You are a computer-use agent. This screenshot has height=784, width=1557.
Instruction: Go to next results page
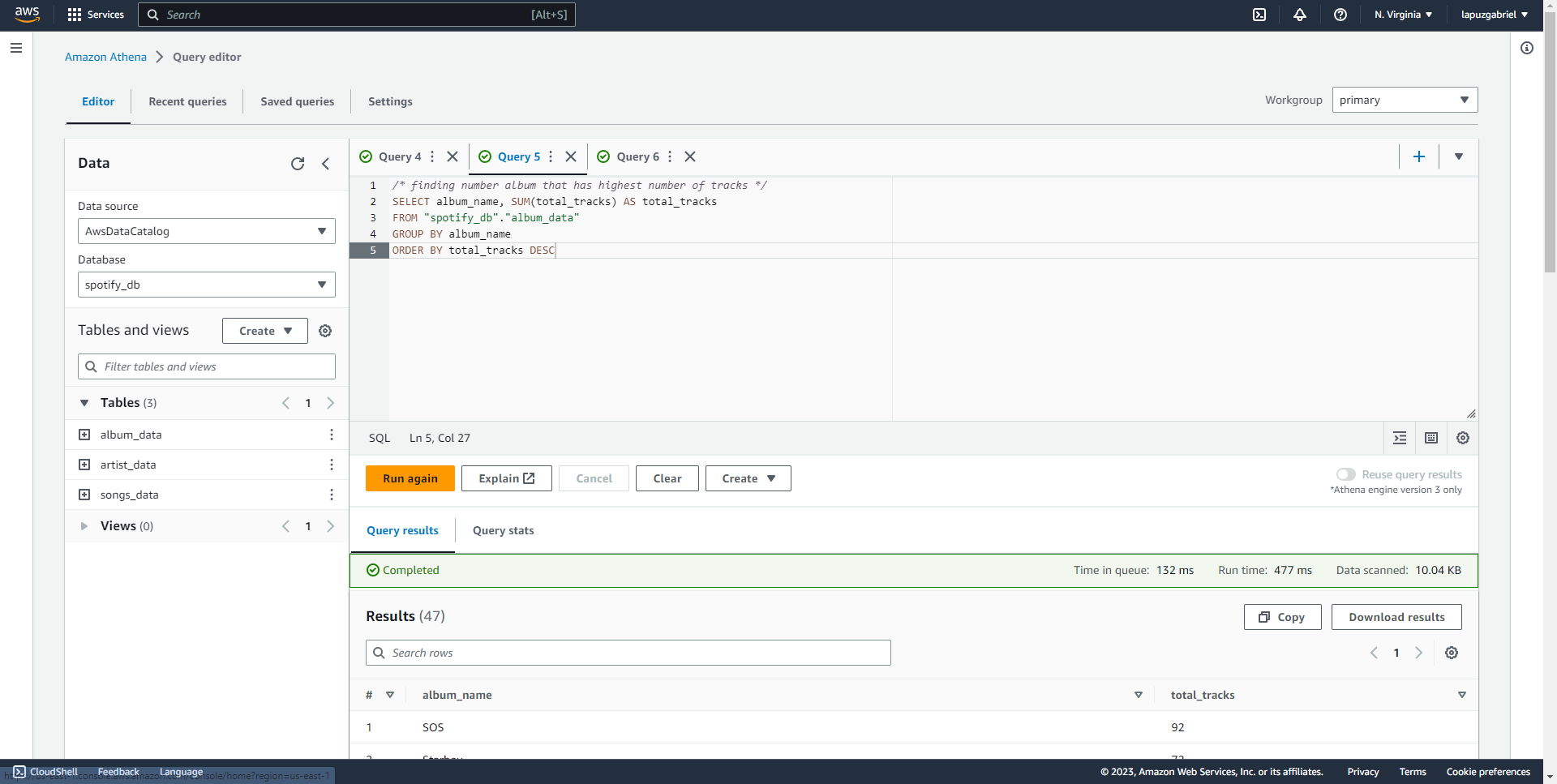point(1418,653)
